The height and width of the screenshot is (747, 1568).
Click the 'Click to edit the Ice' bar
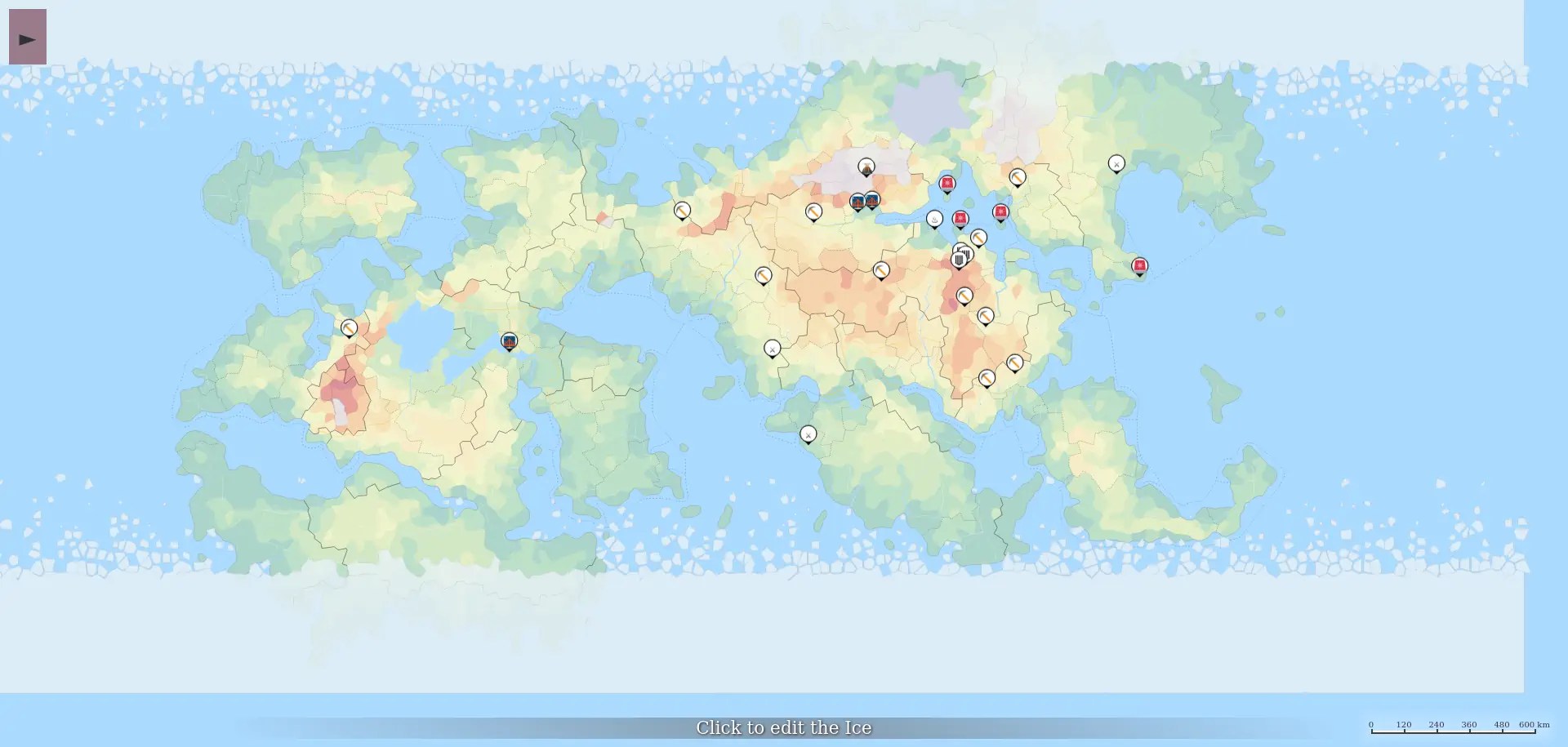784,727
